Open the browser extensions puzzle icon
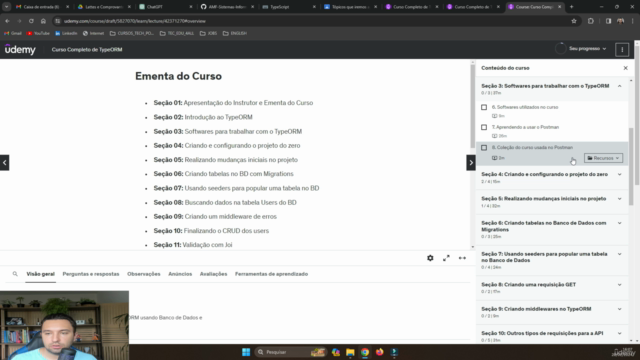The height and width of the screenshot is (360, 640). coord(591,21)
